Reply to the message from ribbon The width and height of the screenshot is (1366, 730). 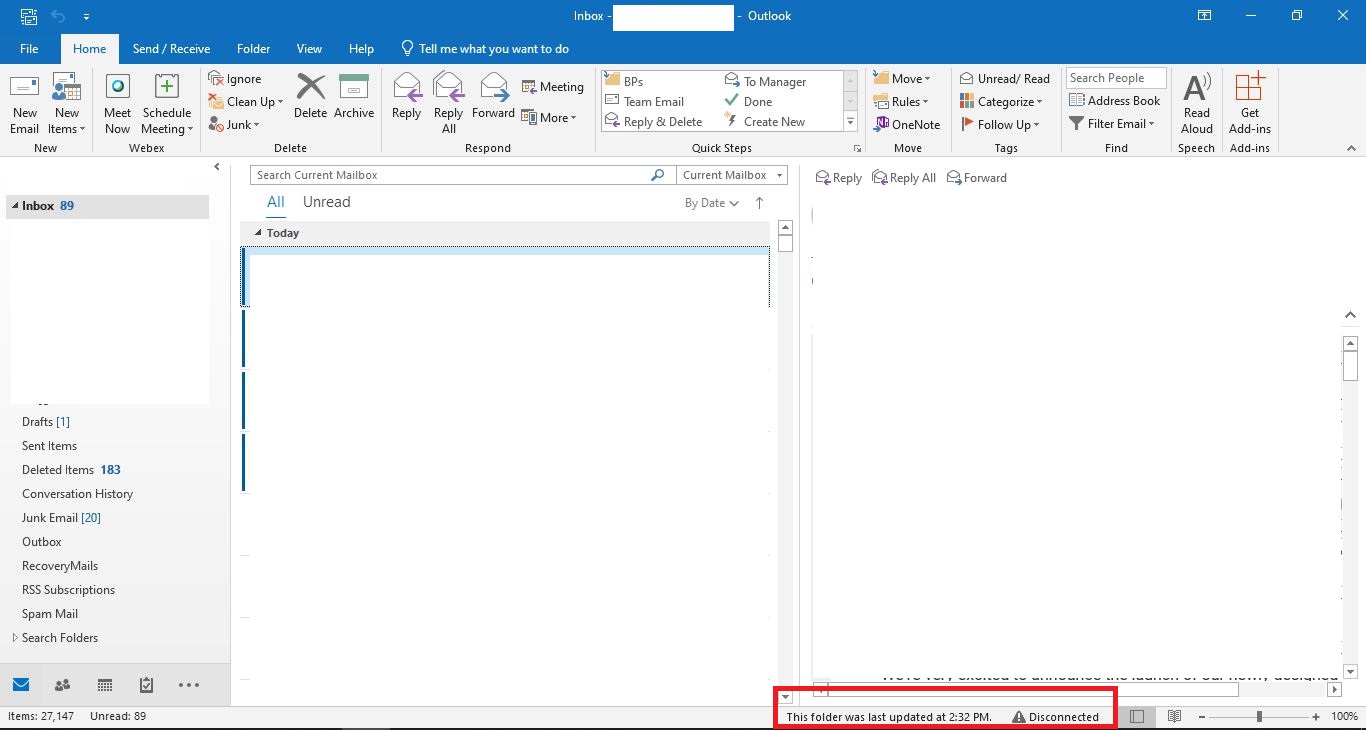406,97
